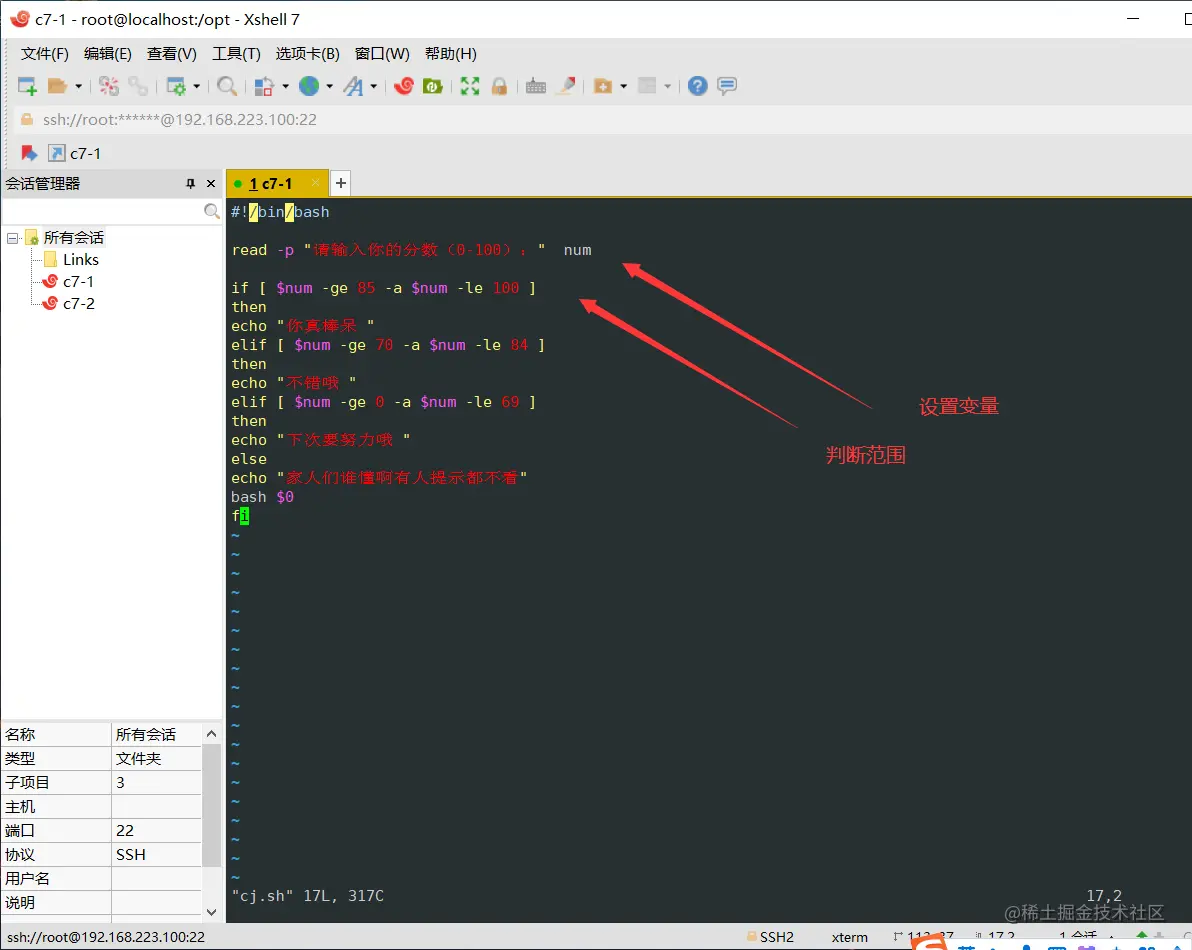
Task: Click the chat feedback bubble icon
Action: (x=727, y=86)
